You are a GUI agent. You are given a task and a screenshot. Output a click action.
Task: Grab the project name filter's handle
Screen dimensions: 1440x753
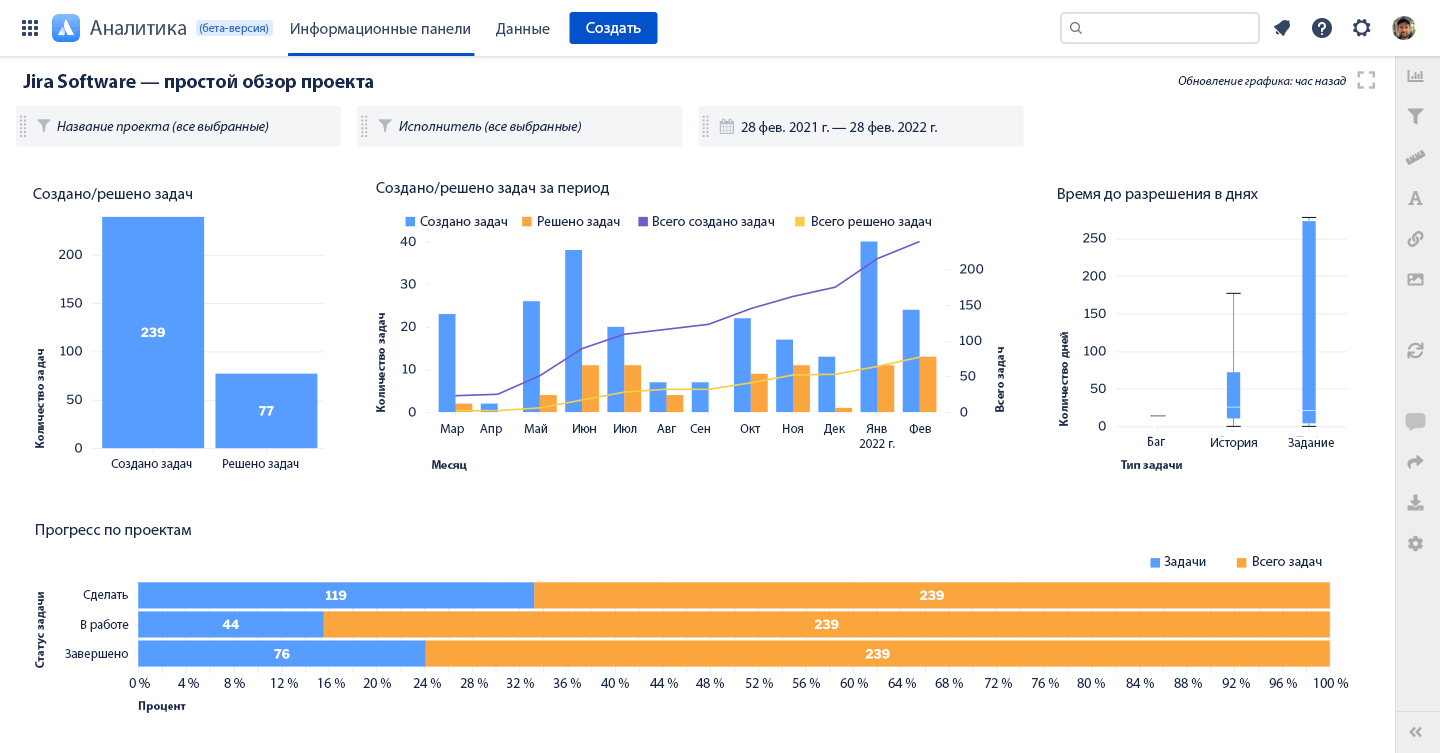click(x=23, y=126)
